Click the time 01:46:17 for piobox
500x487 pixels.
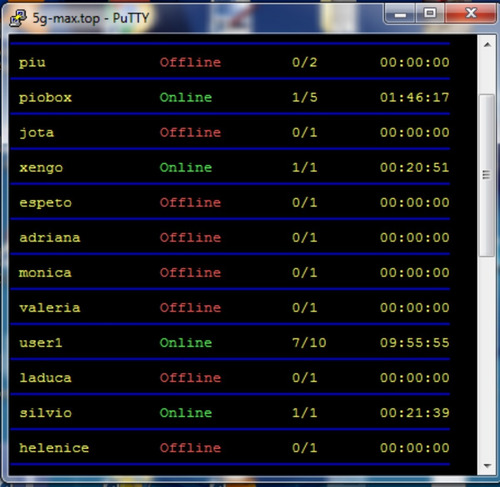(415, 97)
